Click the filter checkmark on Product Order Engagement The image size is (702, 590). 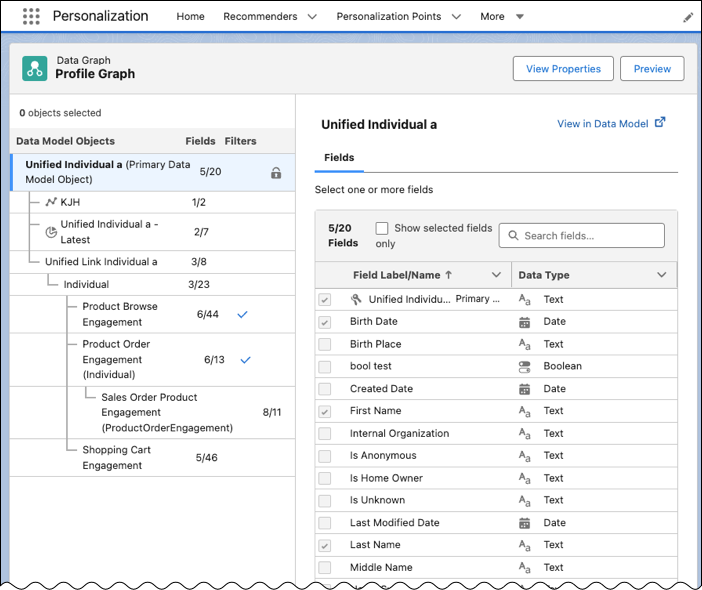pos(245,359)
